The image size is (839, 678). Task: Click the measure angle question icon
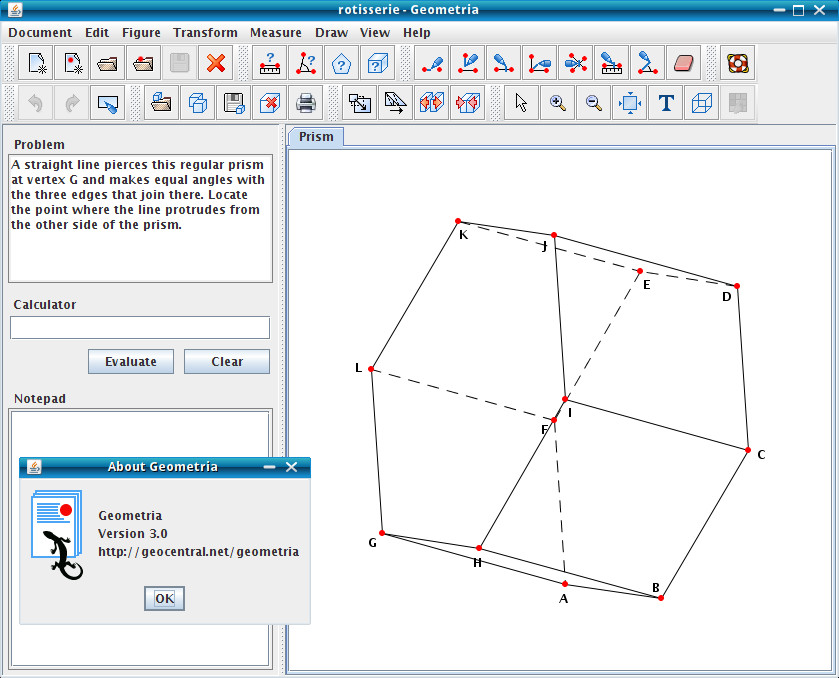pos(305,64)
